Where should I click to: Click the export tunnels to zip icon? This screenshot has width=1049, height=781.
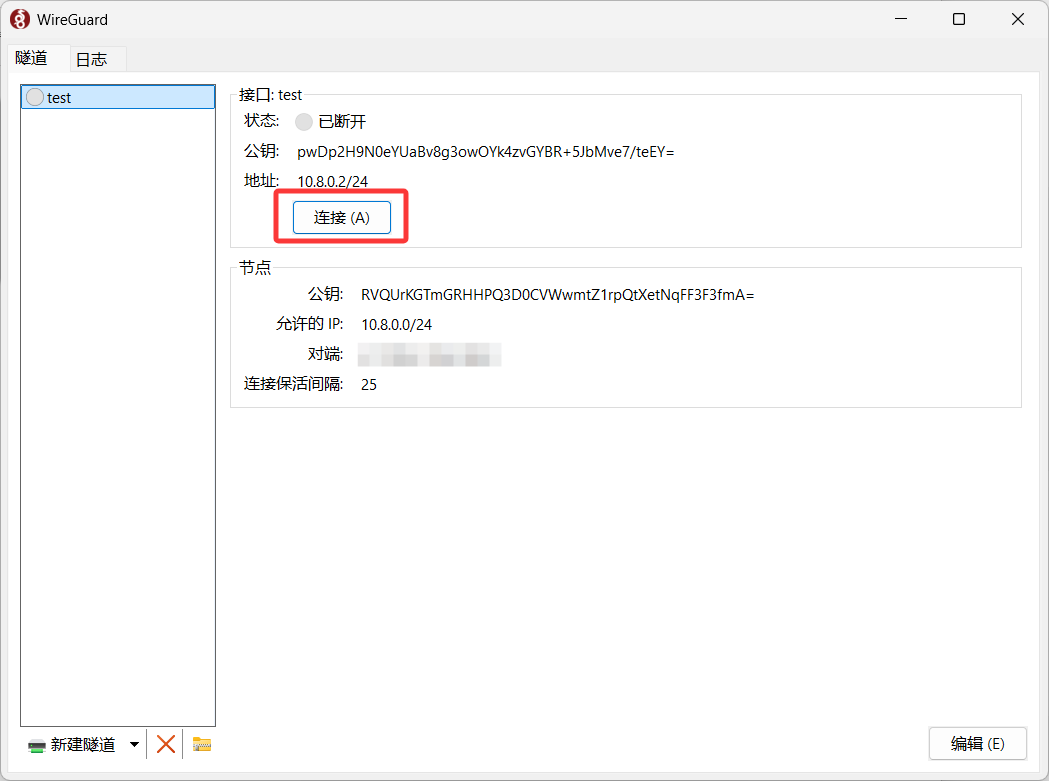pyautogui.click(x=201, y=744)
